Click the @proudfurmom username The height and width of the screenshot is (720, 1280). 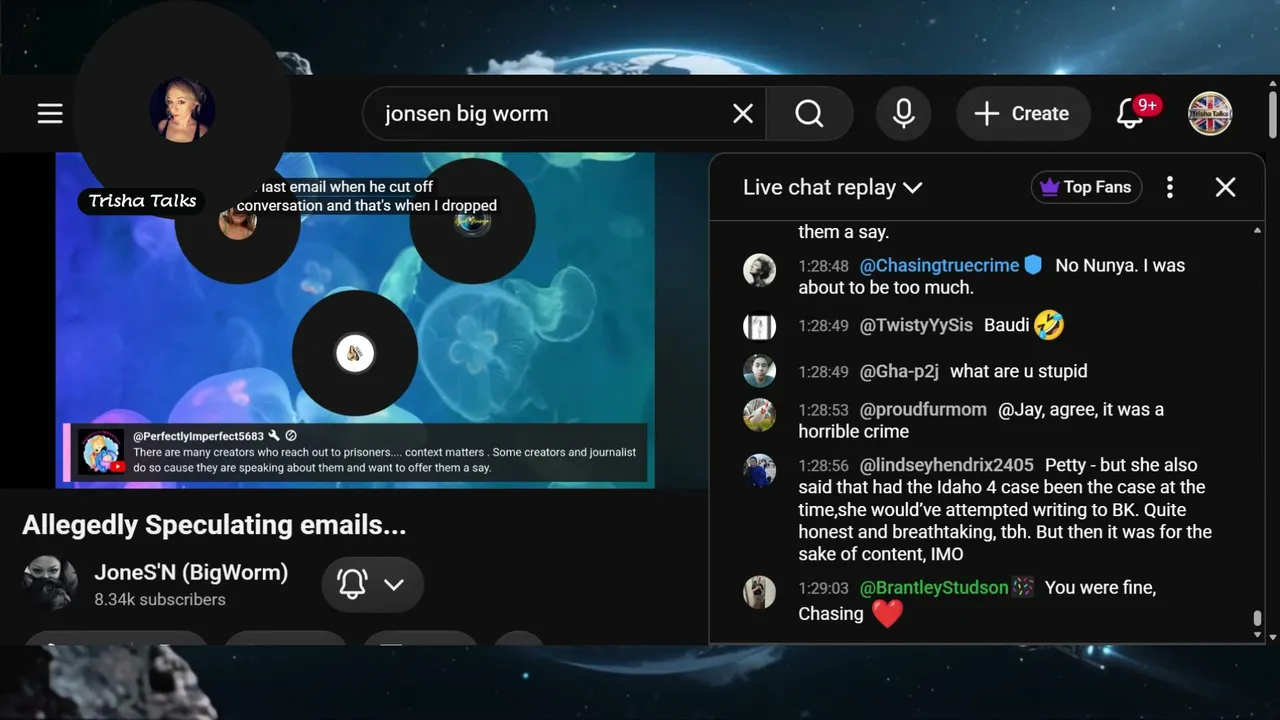tap(923, 409)
